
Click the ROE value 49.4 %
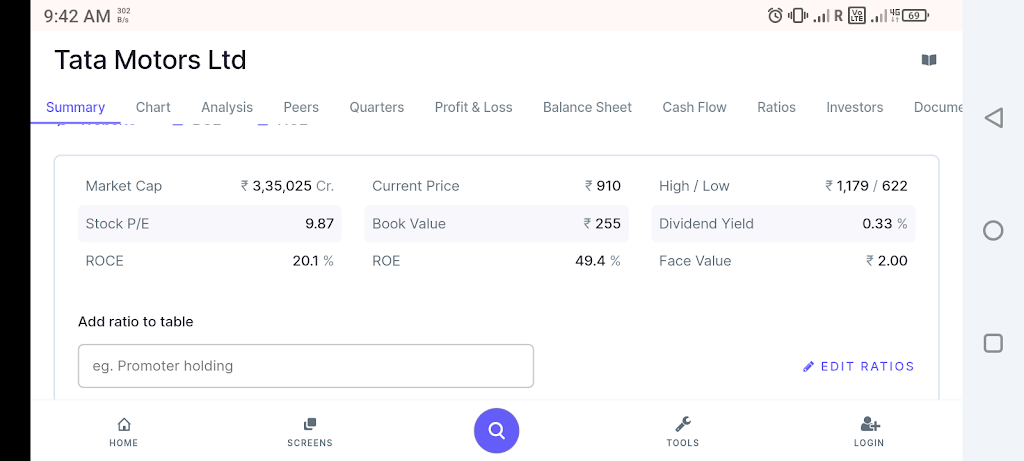(x=598, y=261)
